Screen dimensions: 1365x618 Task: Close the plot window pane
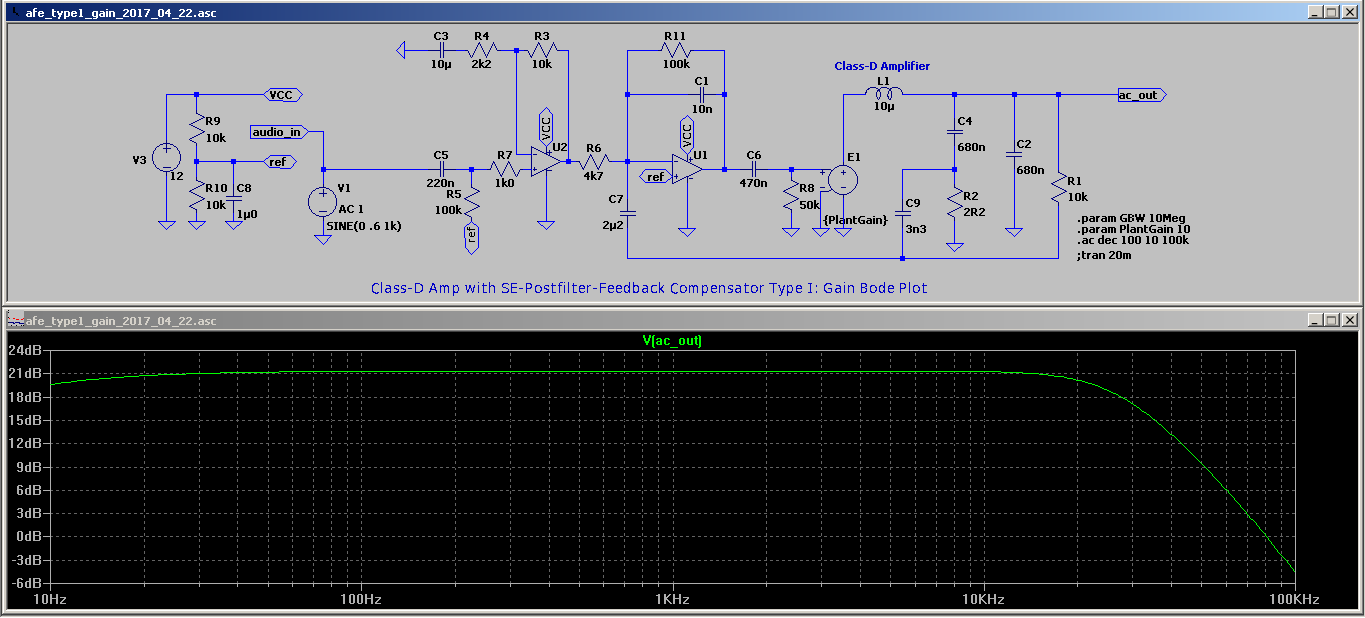click(x=1349, y=320)
